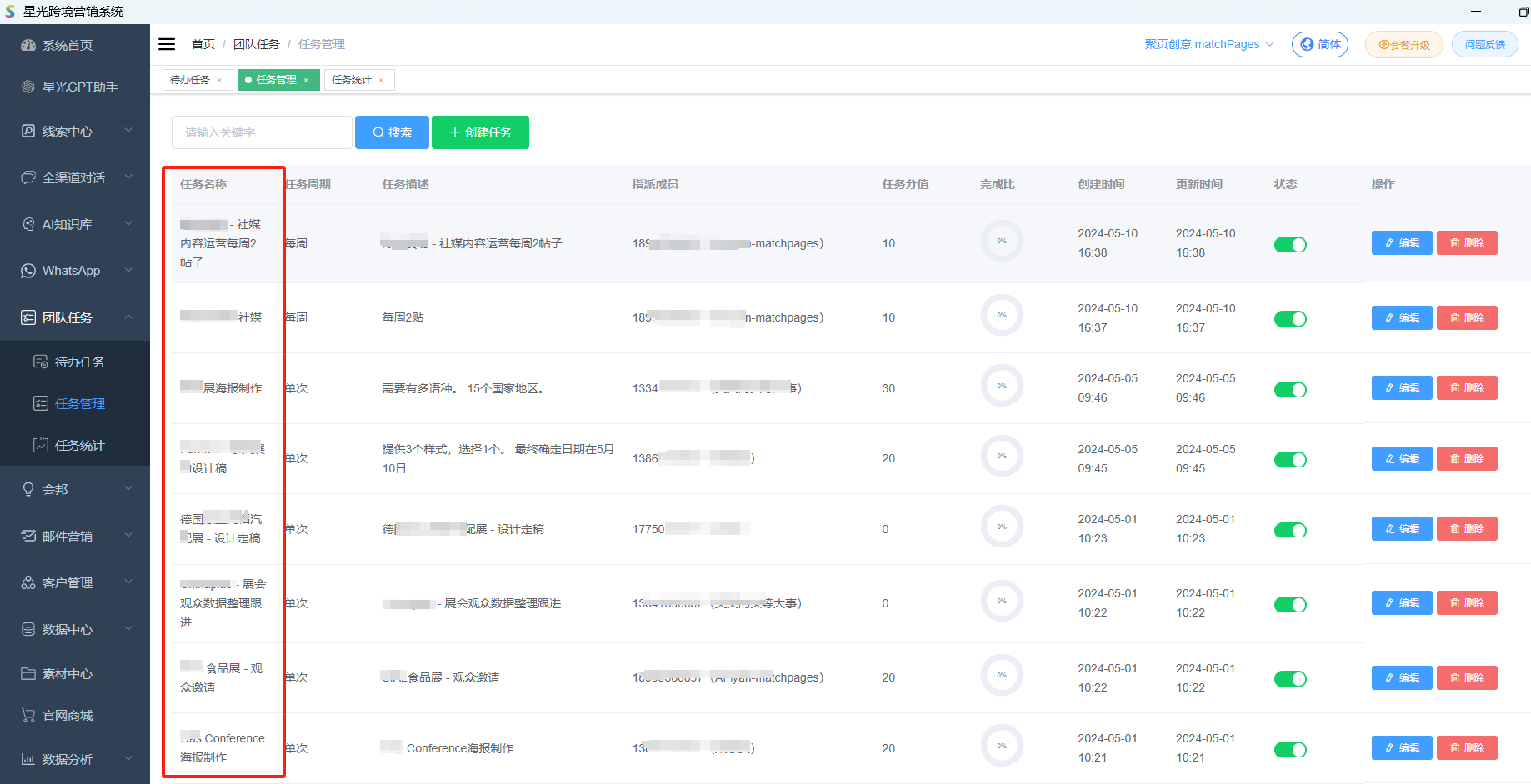
Task: Collapse 团队任务 menu chevron
Action: point(128,317)
